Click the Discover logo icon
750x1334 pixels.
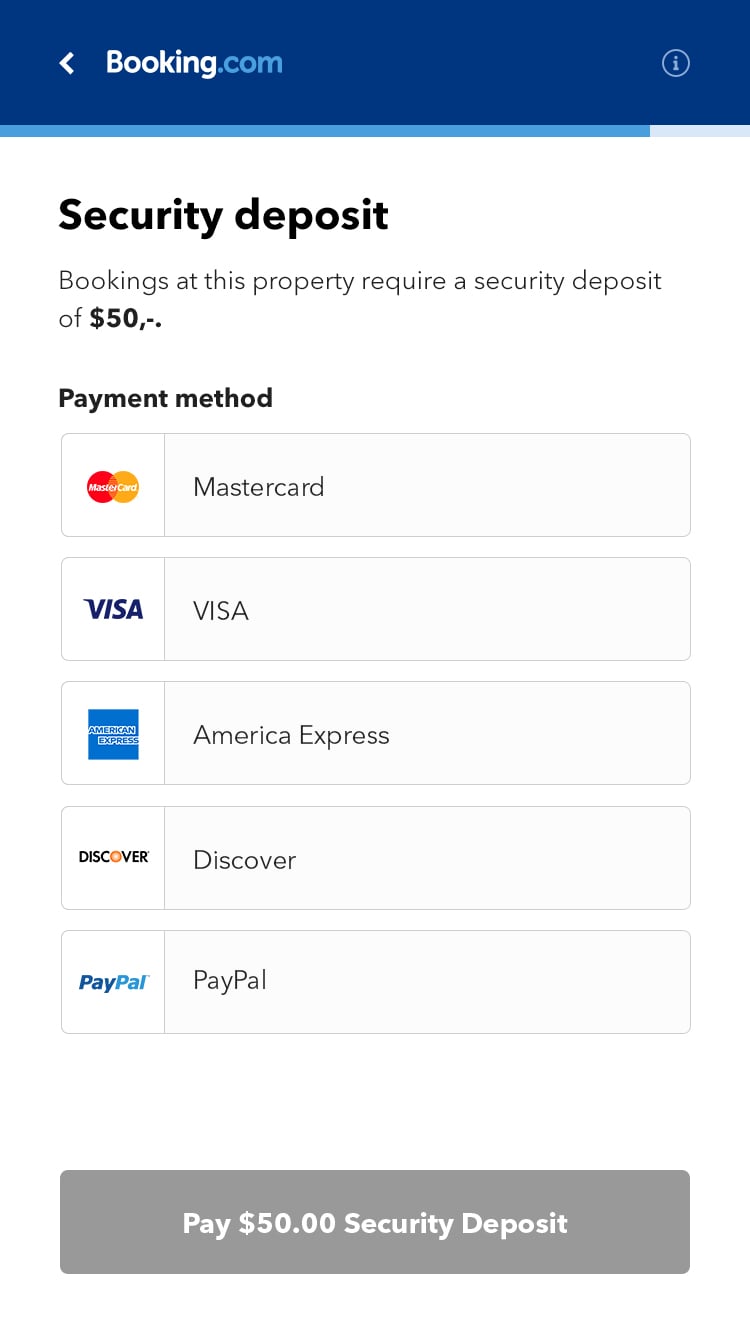[x=113, y=857]
